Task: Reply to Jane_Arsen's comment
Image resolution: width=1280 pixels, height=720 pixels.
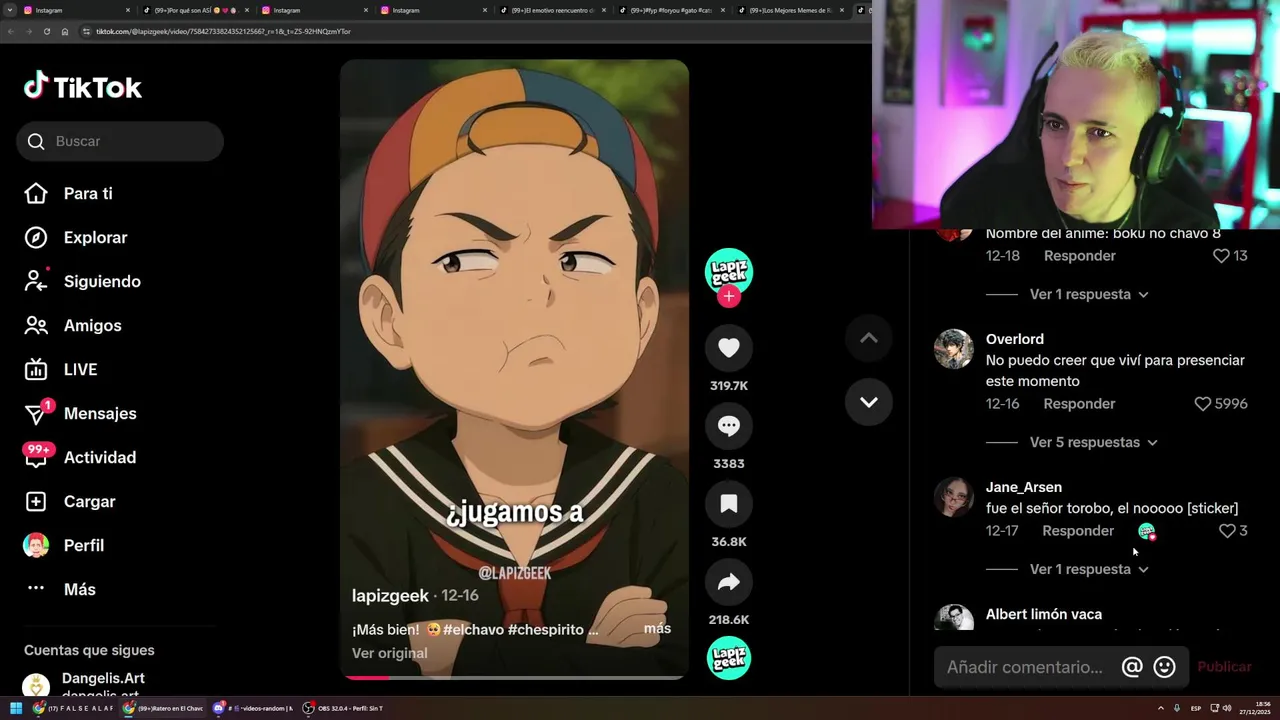Action: pos(1078,531)
